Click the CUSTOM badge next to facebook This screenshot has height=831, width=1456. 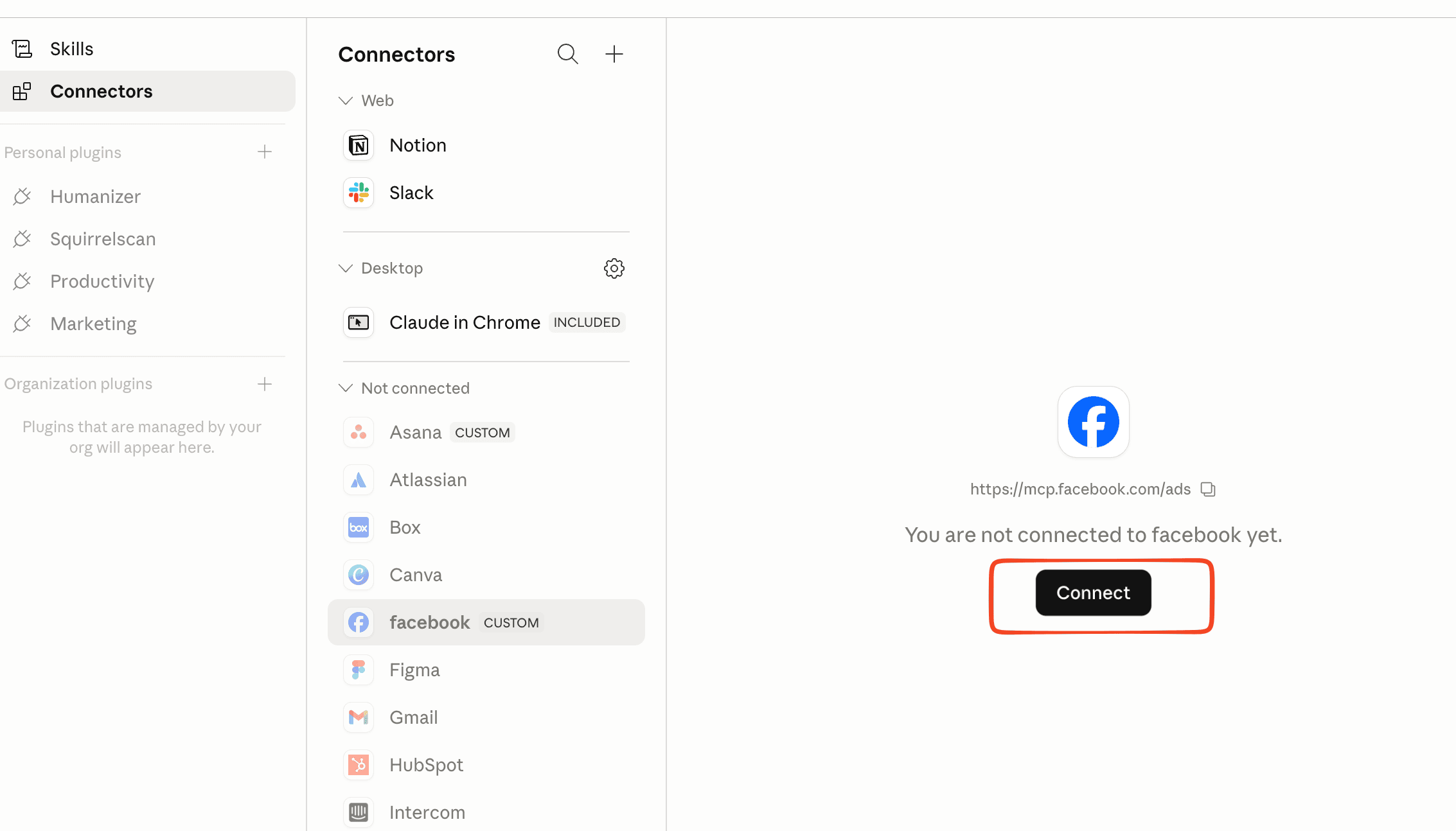click(x=511, y=623)
